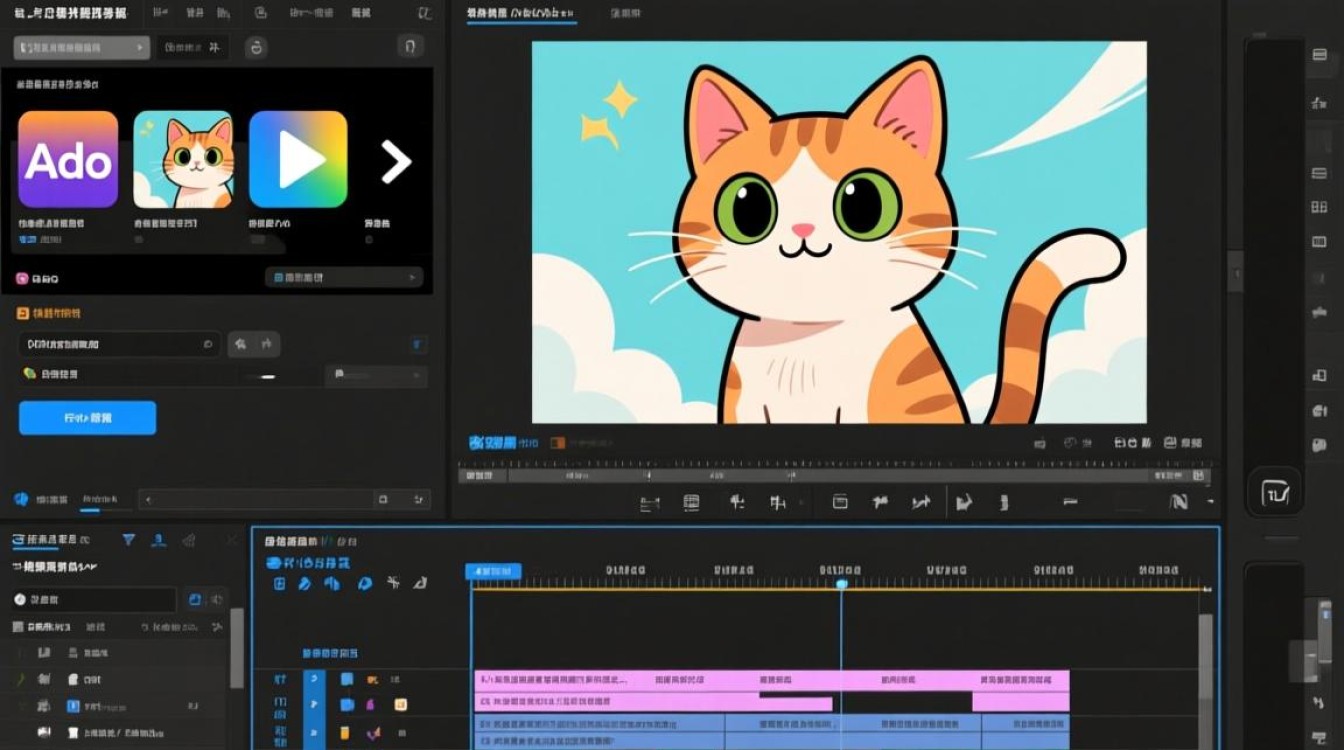Select the underlined tab heading the bottom-left panel
The height and width of the screenshot is (750, 1344).
[50, 540]
